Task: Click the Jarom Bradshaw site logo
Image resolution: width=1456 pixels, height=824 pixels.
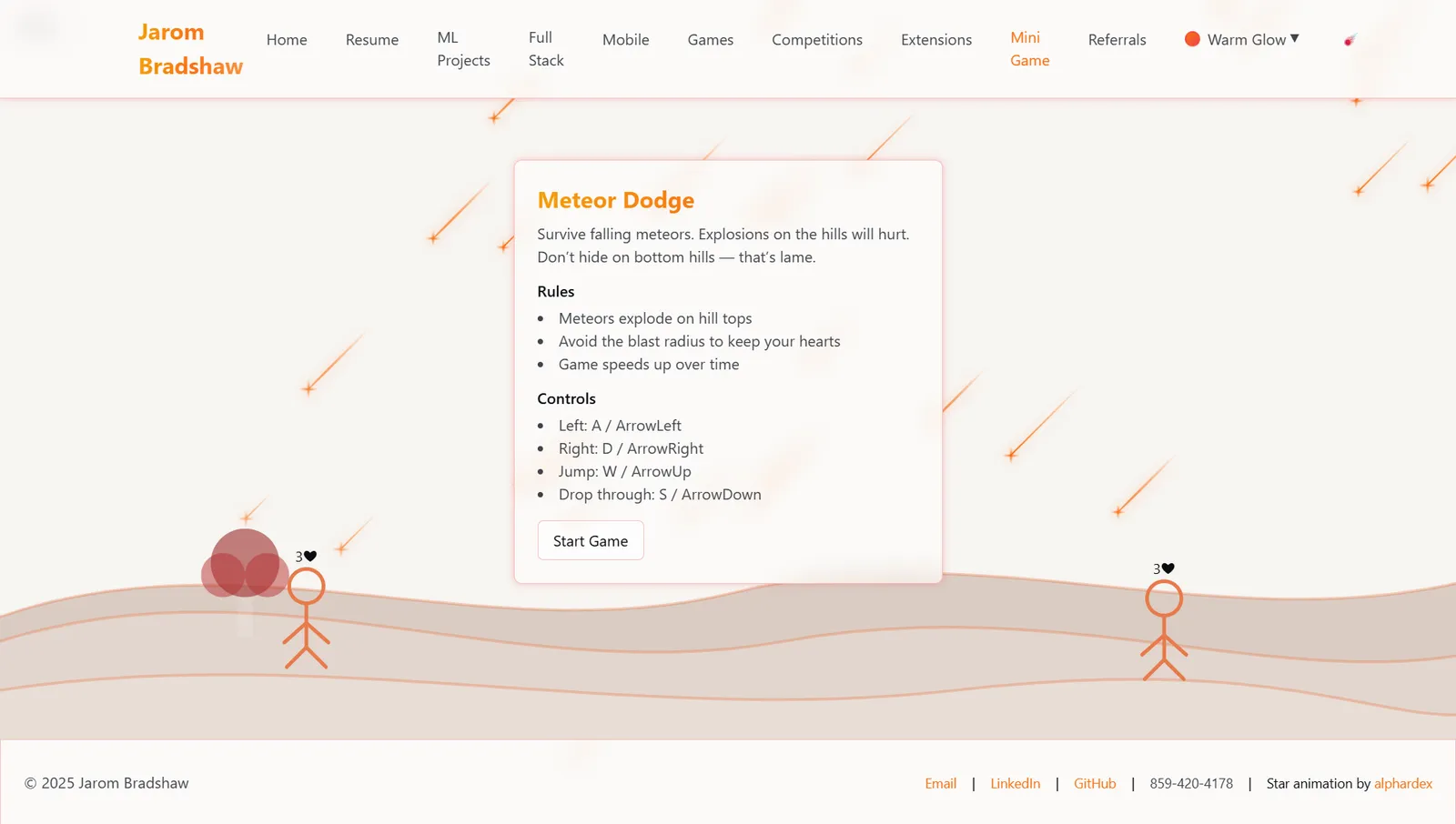Action: [x=190, y=49]
